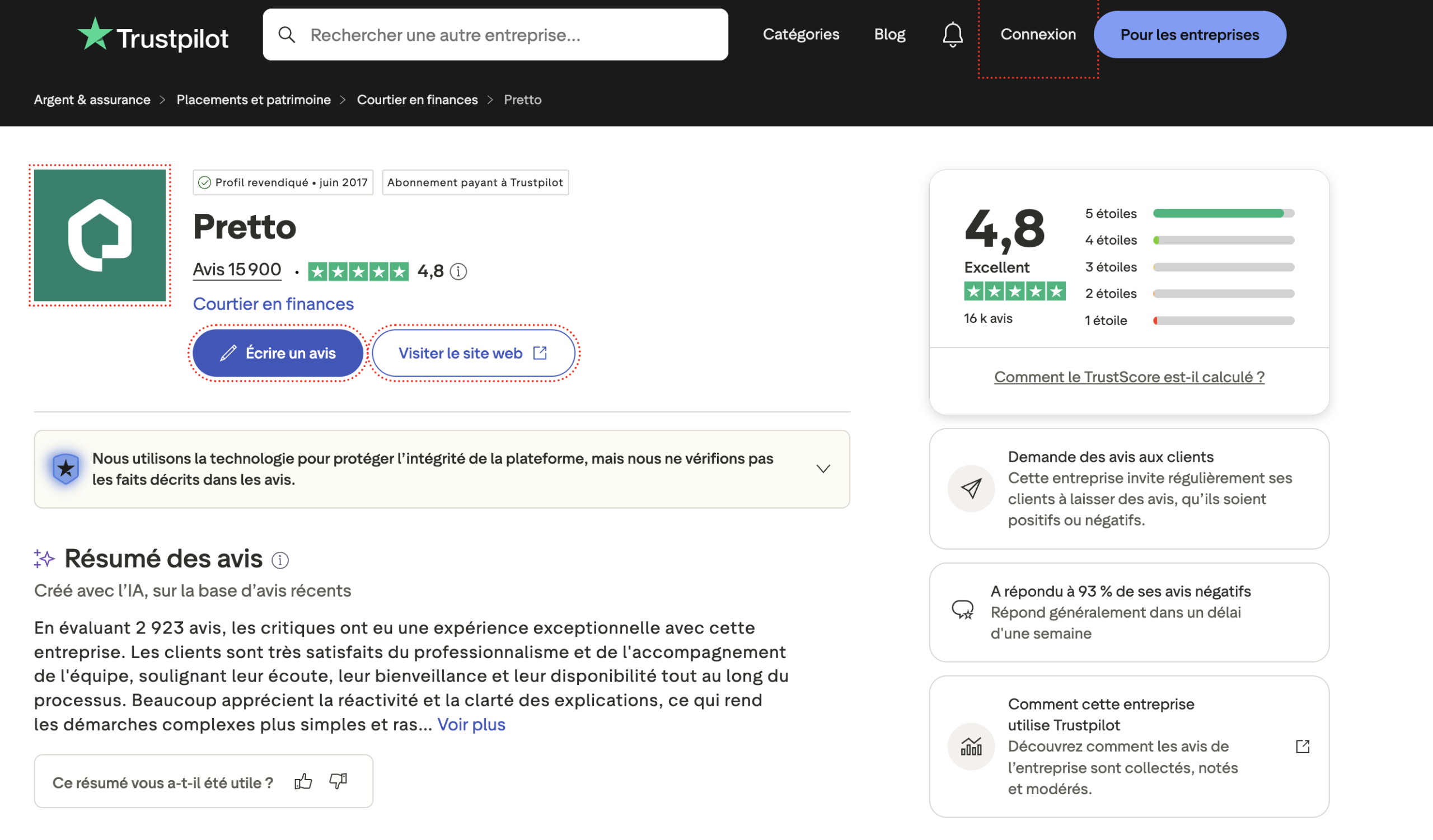Click Visiter le site web button
The width and height of the screenshot is (1433, 840).
click(474, 353)
